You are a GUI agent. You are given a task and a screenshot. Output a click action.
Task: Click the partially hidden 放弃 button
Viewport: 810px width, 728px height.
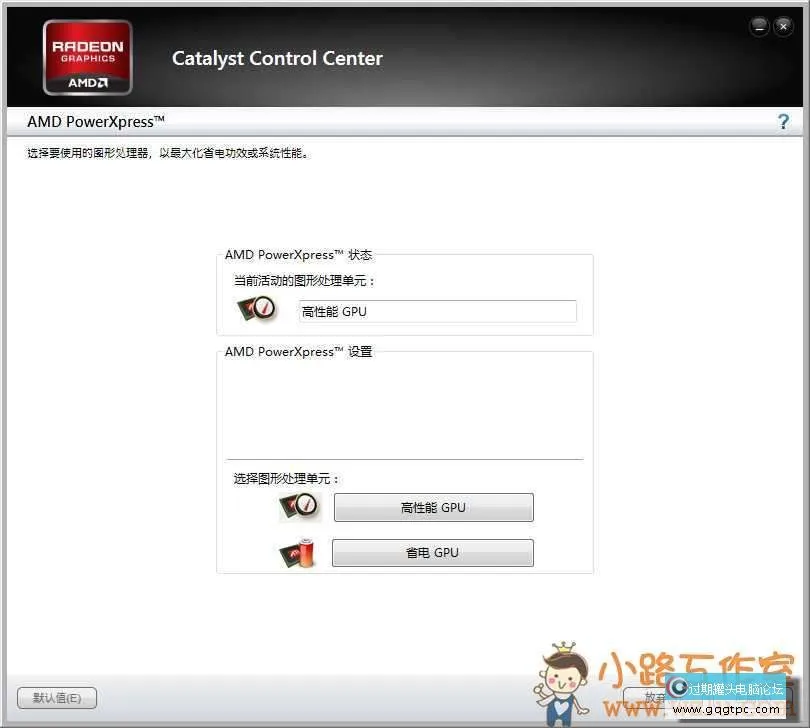[x=645, y=697]
